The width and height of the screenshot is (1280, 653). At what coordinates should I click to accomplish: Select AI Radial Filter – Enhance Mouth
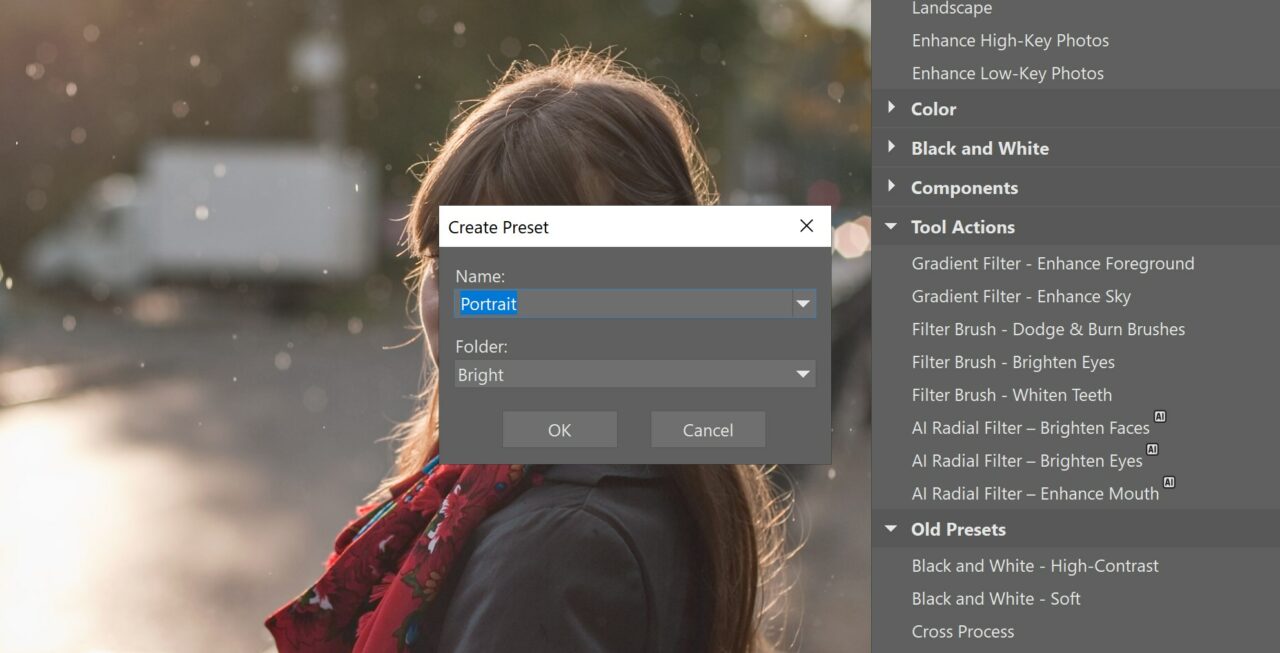coord(1035,493)
